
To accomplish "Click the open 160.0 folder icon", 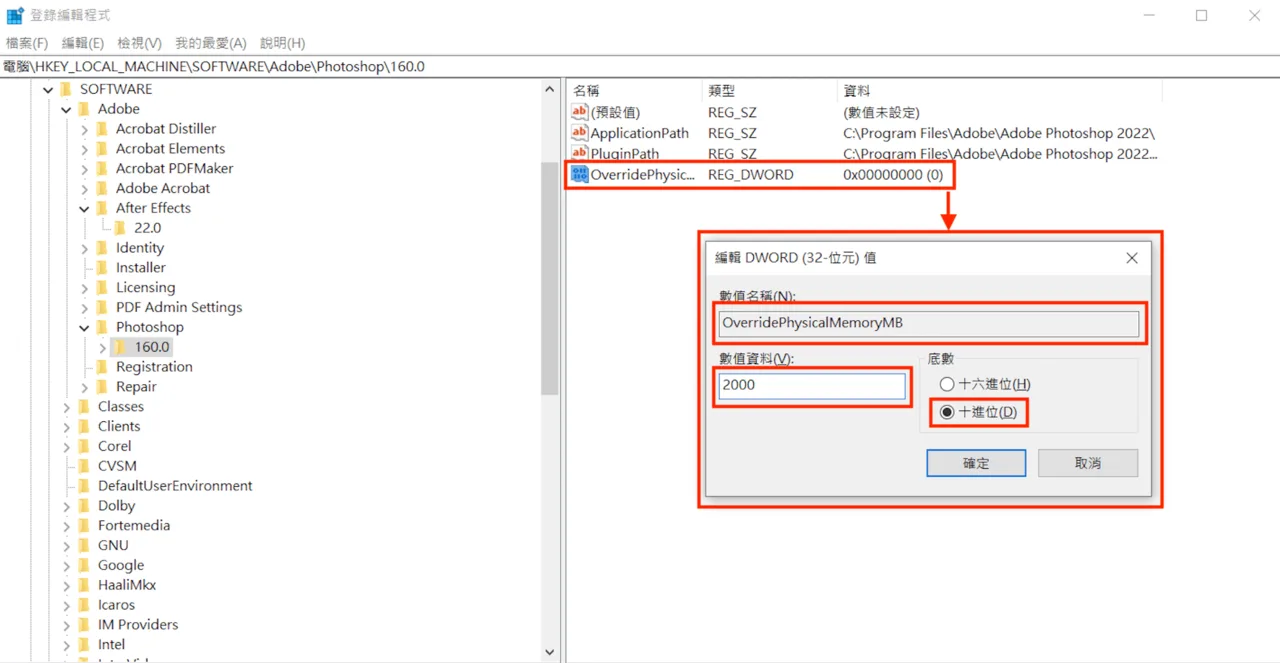I will click(x=120, y=347).
